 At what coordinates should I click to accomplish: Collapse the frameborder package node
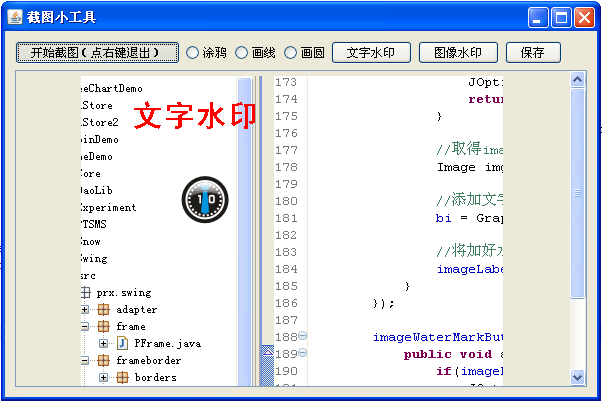pyautogui.click(x=85, y=360)
